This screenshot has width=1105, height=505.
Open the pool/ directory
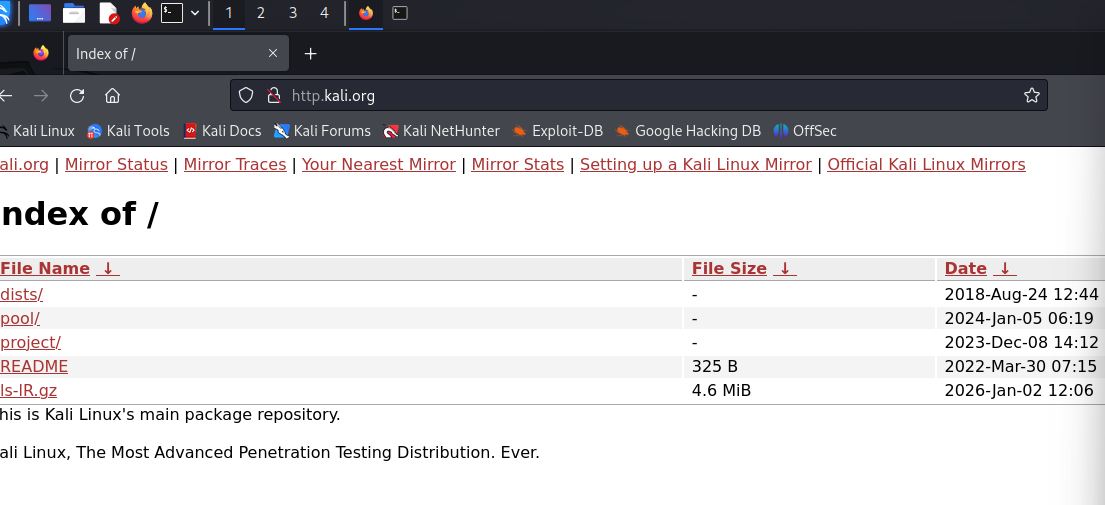coord(20,319)
